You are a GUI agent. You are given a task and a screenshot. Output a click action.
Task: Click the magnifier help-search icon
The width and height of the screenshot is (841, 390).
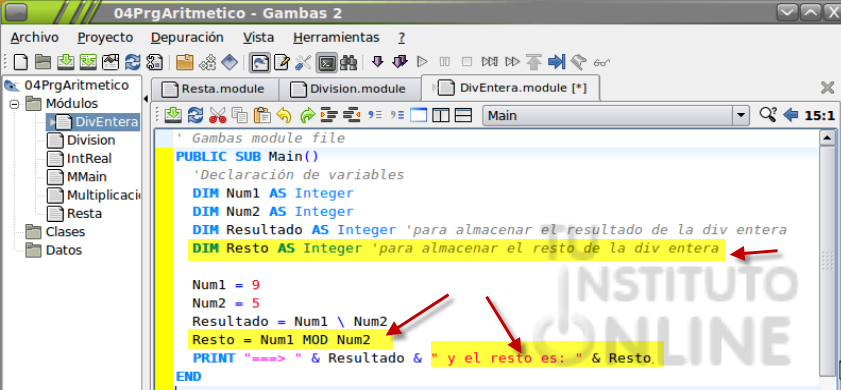point(768,115)
